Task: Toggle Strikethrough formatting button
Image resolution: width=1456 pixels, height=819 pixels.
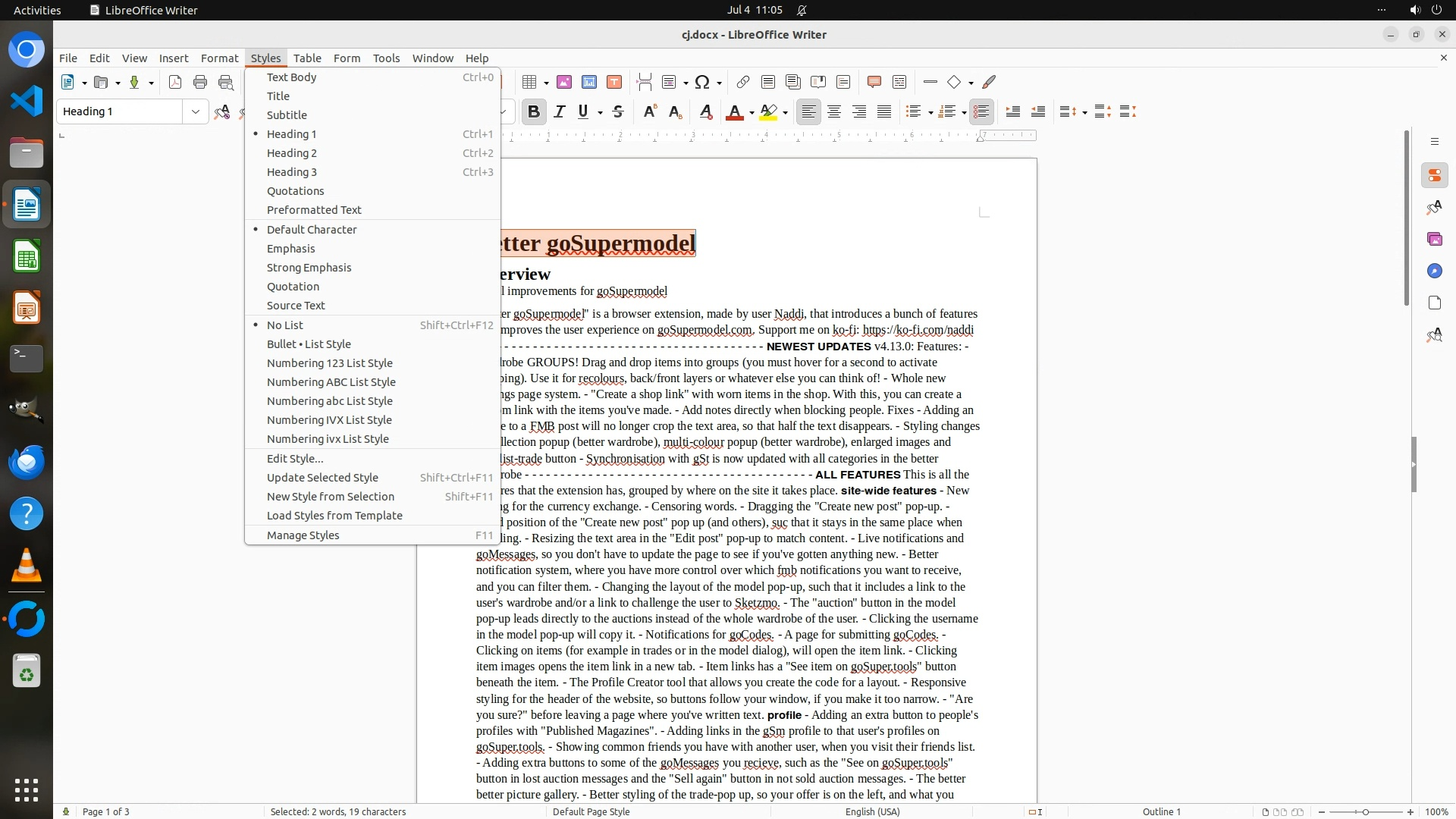Action: (618, 112)
